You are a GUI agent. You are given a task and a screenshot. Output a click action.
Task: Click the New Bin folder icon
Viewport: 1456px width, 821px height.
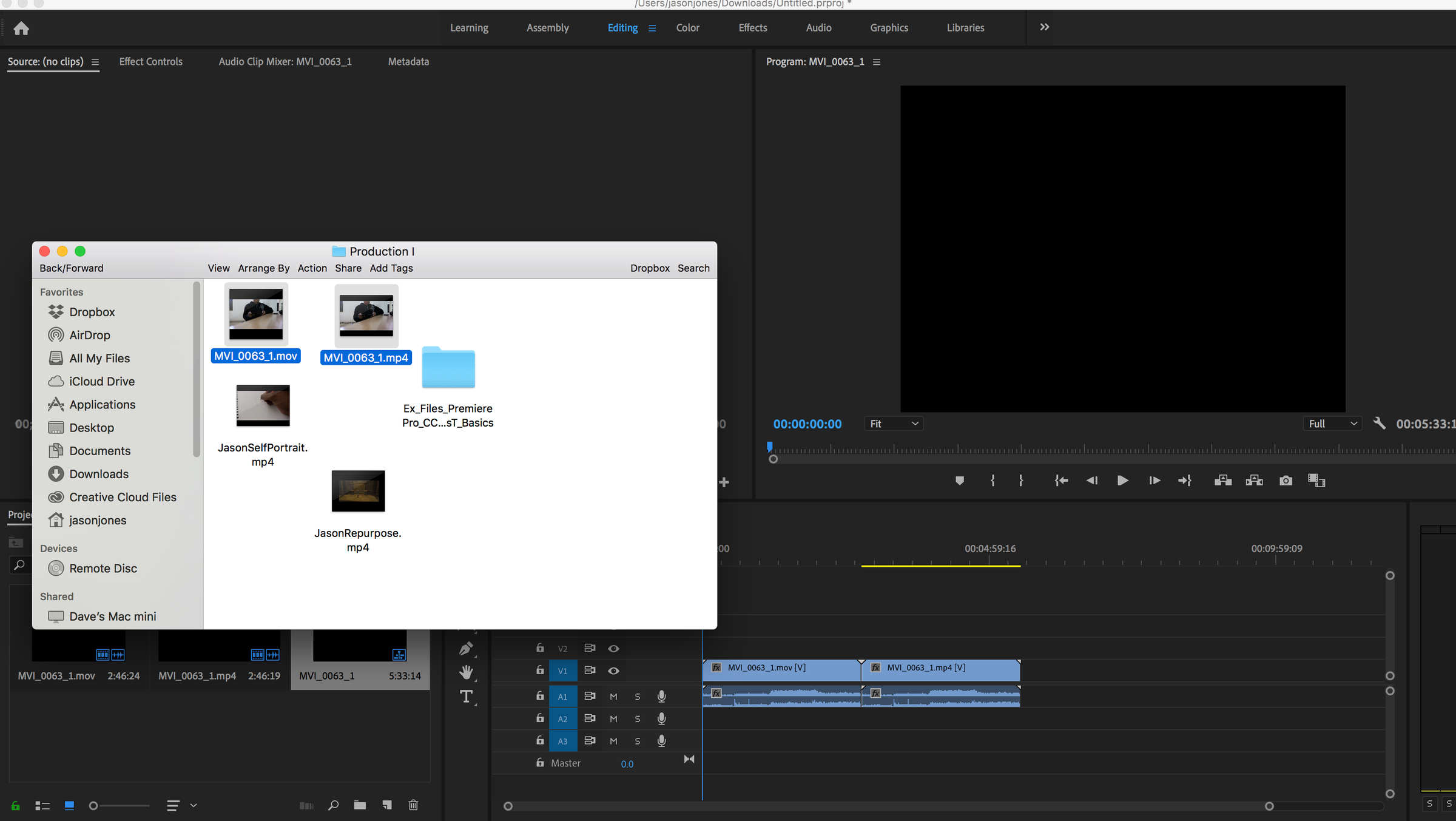[360, 805]
